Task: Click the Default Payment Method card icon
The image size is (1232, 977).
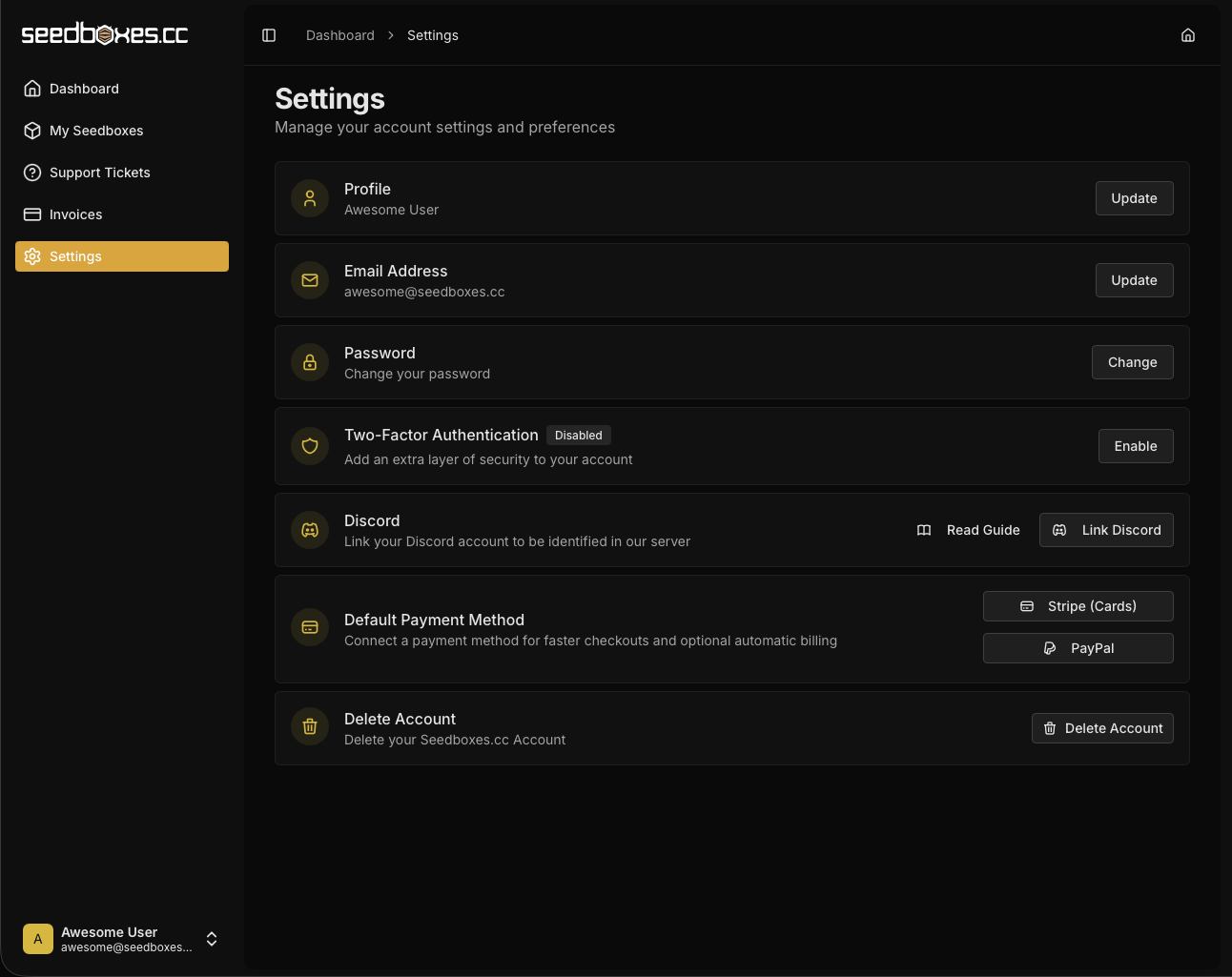Action: tap(309, 627)
